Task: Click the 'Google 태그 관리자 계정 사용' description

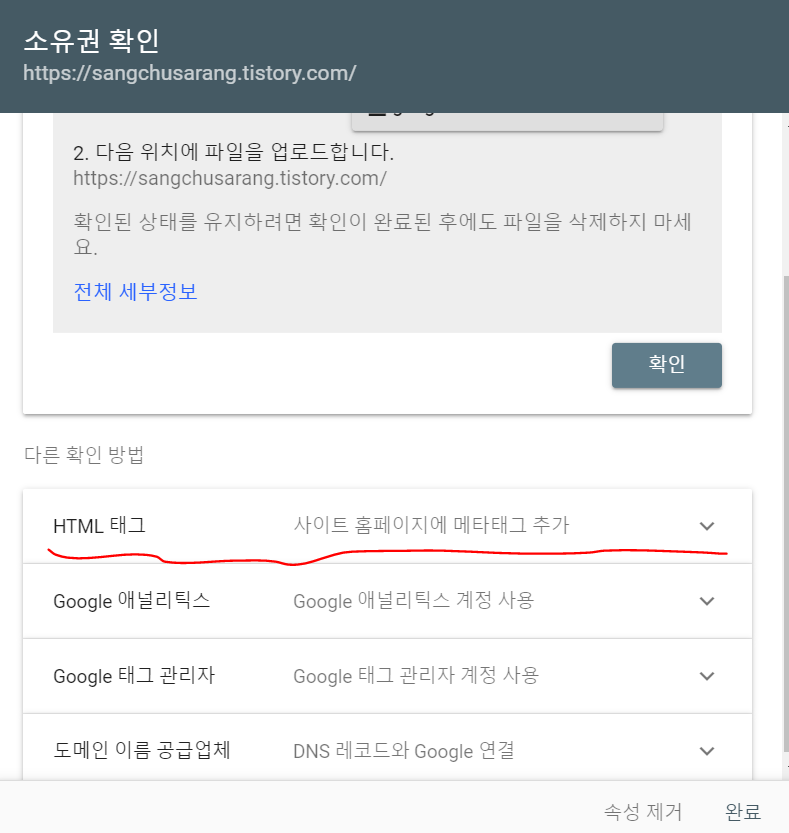Action: 416,676
